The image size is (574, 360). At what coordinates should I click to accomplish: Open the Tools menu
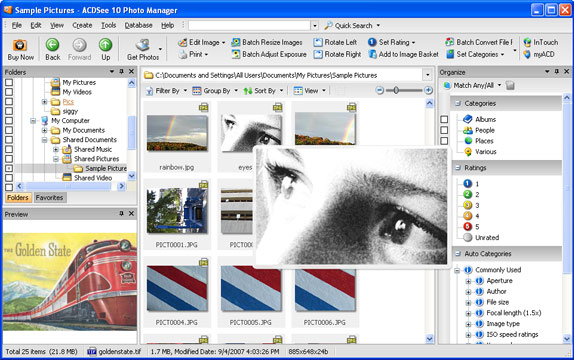click(x=108, y=25)
